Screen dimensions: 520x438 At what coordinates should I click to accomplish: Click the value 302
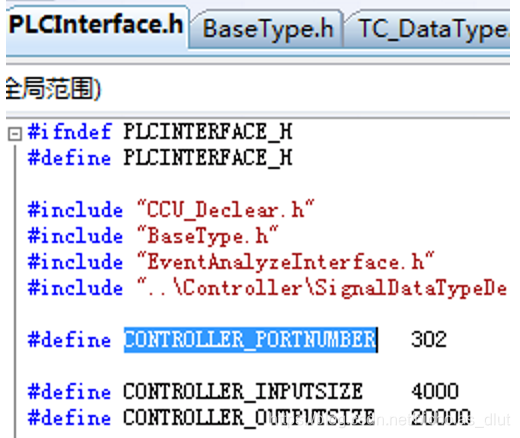click(x=429, y=340)
